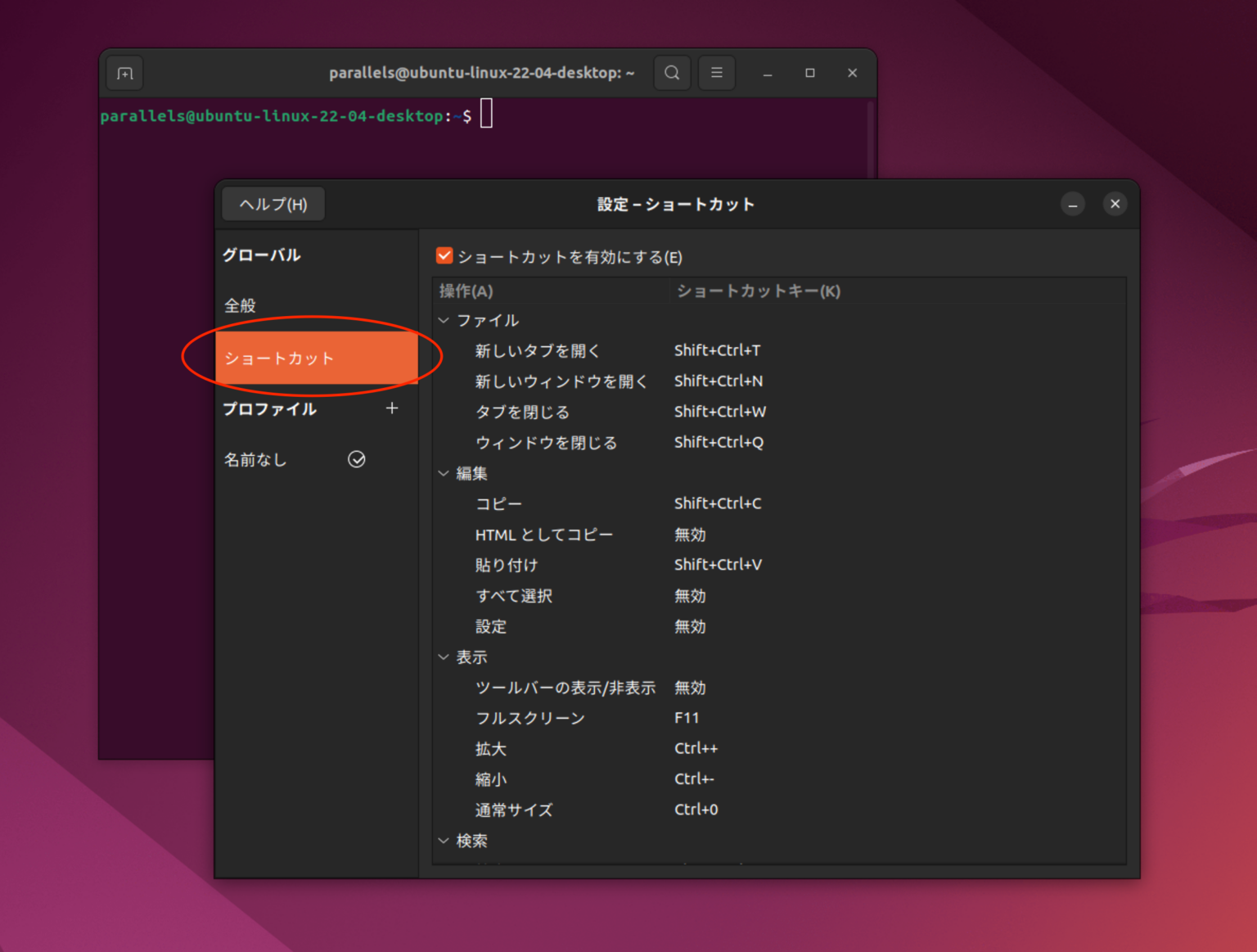The width and height of the screenshot is (1257, 952).
Task: Select the HTML としてコピー row
Action: [x=779, y=535]
